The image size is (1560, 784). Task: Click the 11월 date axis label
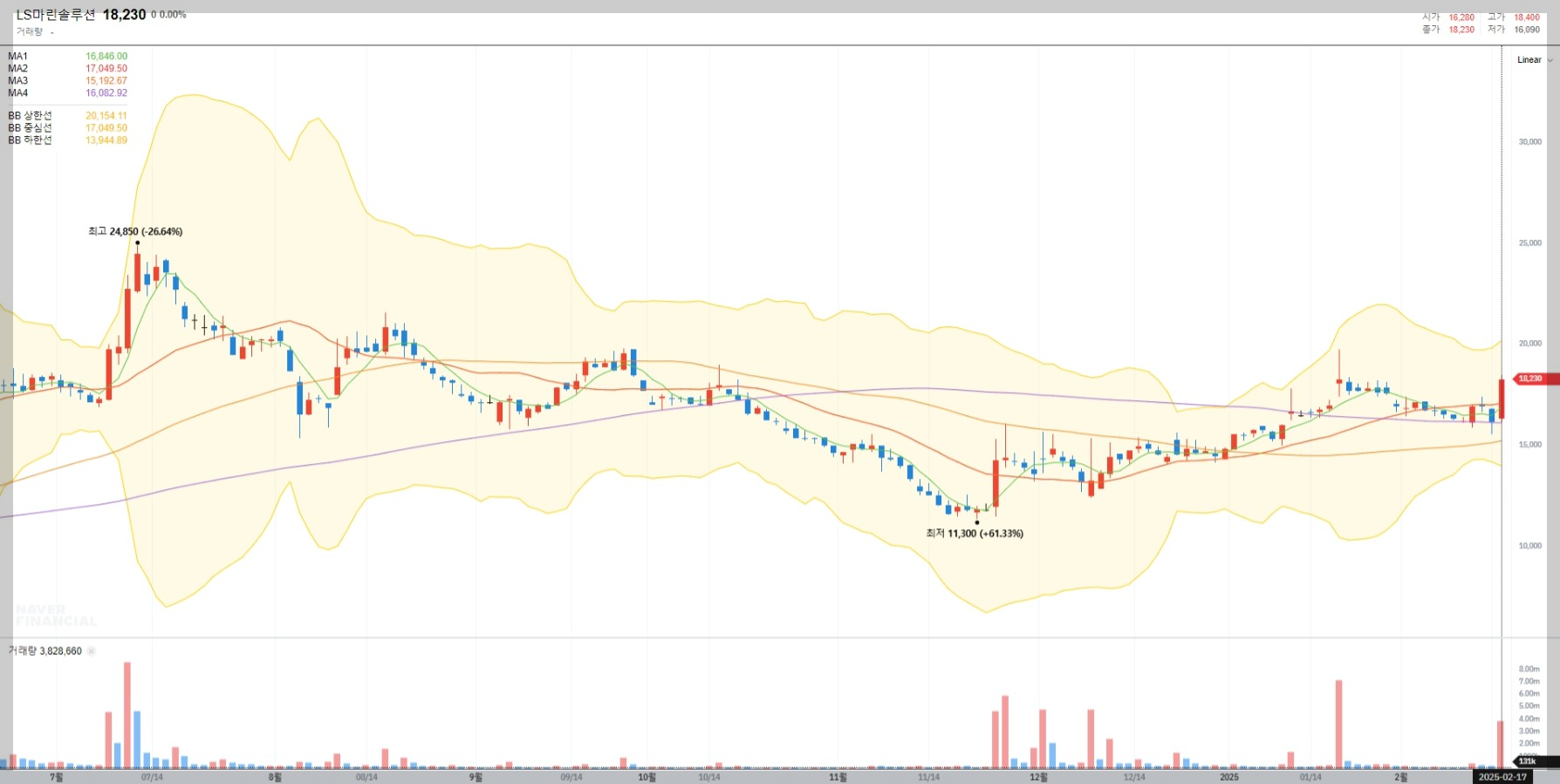click(x=838, y=777)
